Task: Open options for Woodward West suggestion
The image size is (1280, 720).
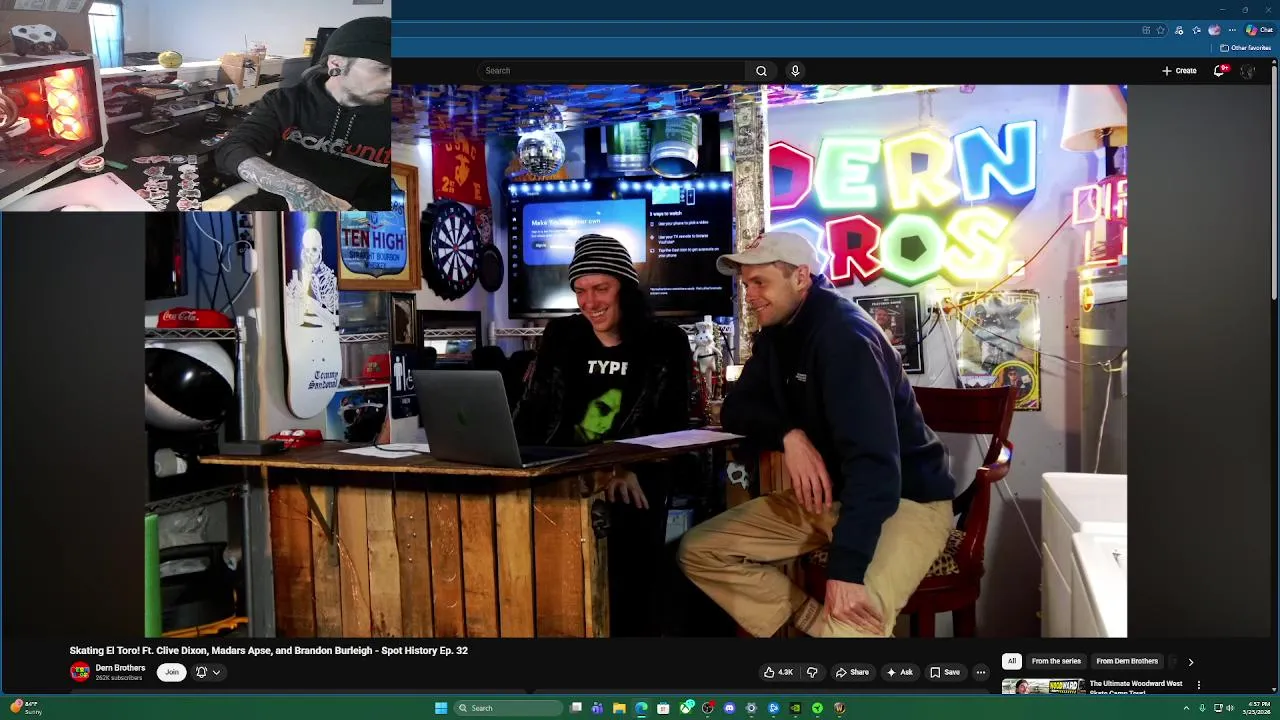Action: 1198,685
